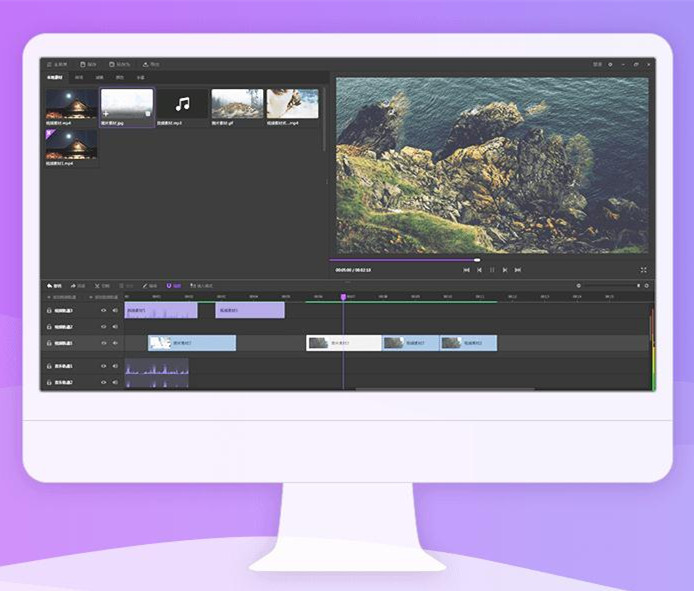Toggle eye icon on first audio track
Image resolution: width=694 pixels, height=591 pixels.
104,366
